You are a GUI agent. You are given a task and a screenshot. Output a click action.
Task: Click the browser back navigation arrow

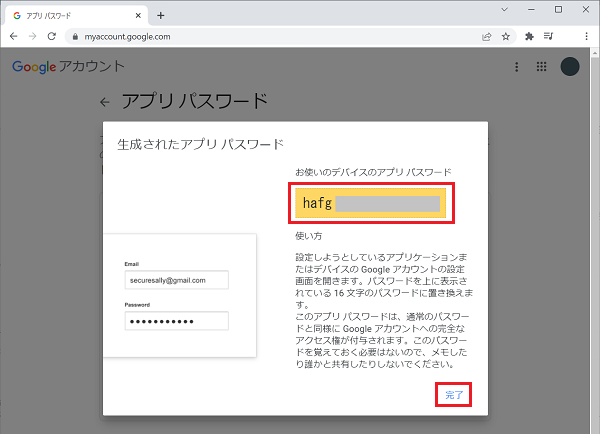point(12,36)
